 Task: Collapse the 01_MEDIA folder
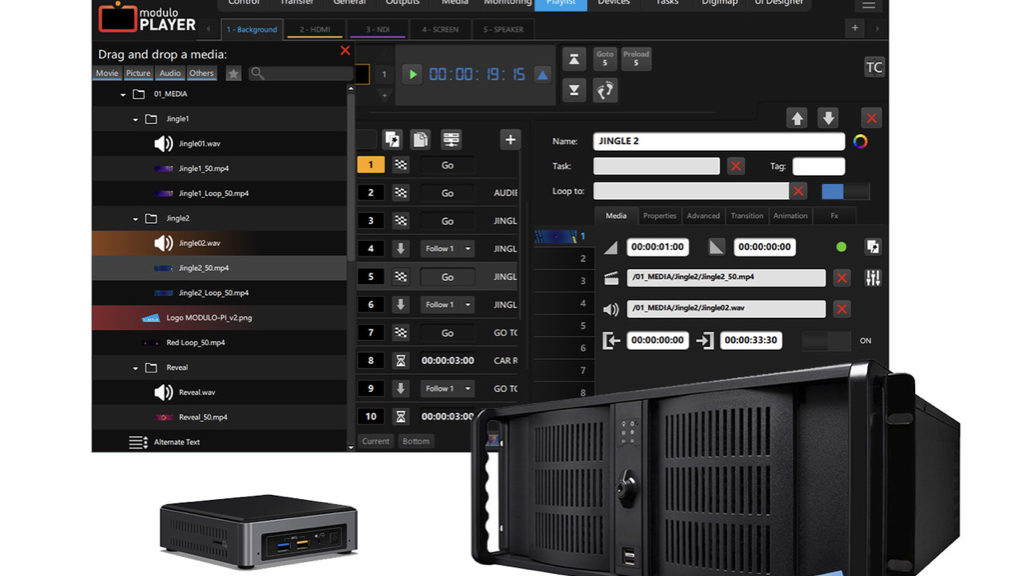[124, 94]
